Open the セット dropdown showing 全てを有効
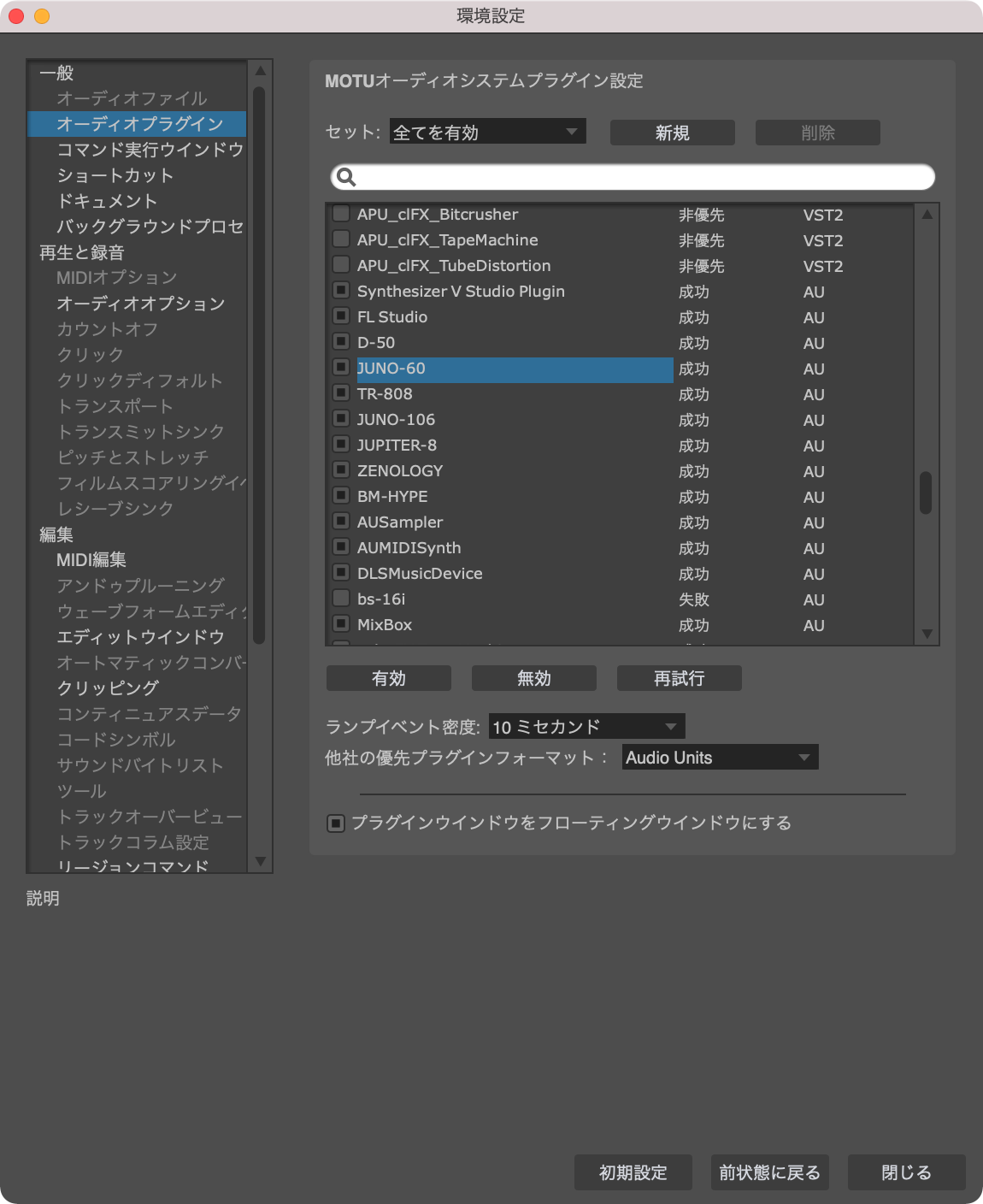 click(x=488, y=132)
